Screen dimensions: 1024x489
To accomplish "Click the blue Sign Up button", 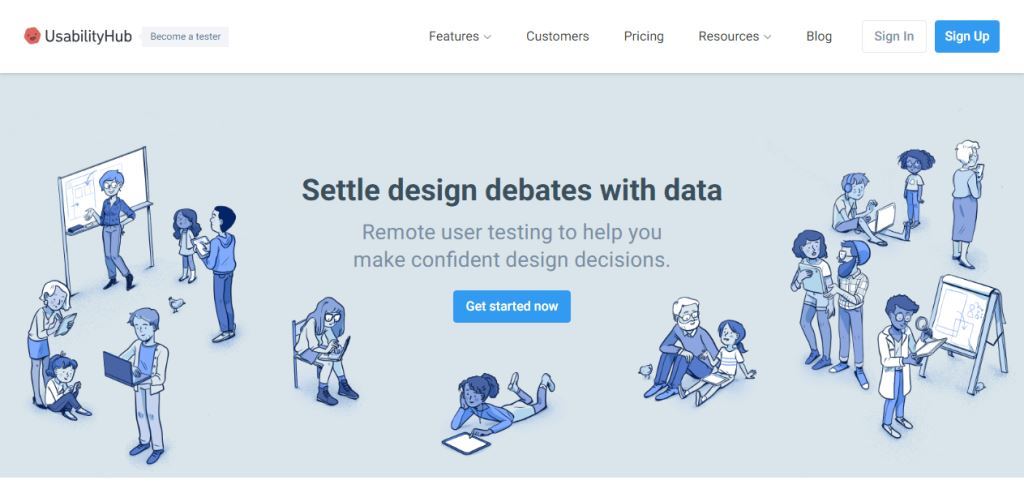I will pos(967,37).
